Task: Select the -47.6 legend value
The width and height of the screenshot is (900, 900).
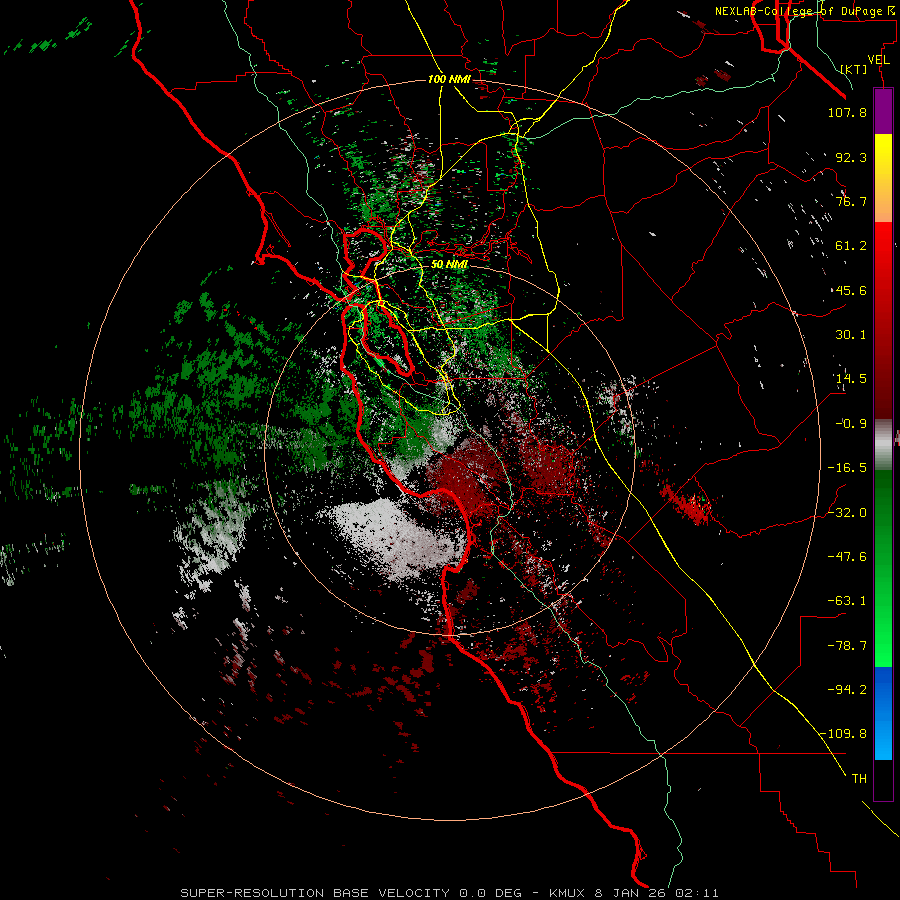Action: click(847, 557)
